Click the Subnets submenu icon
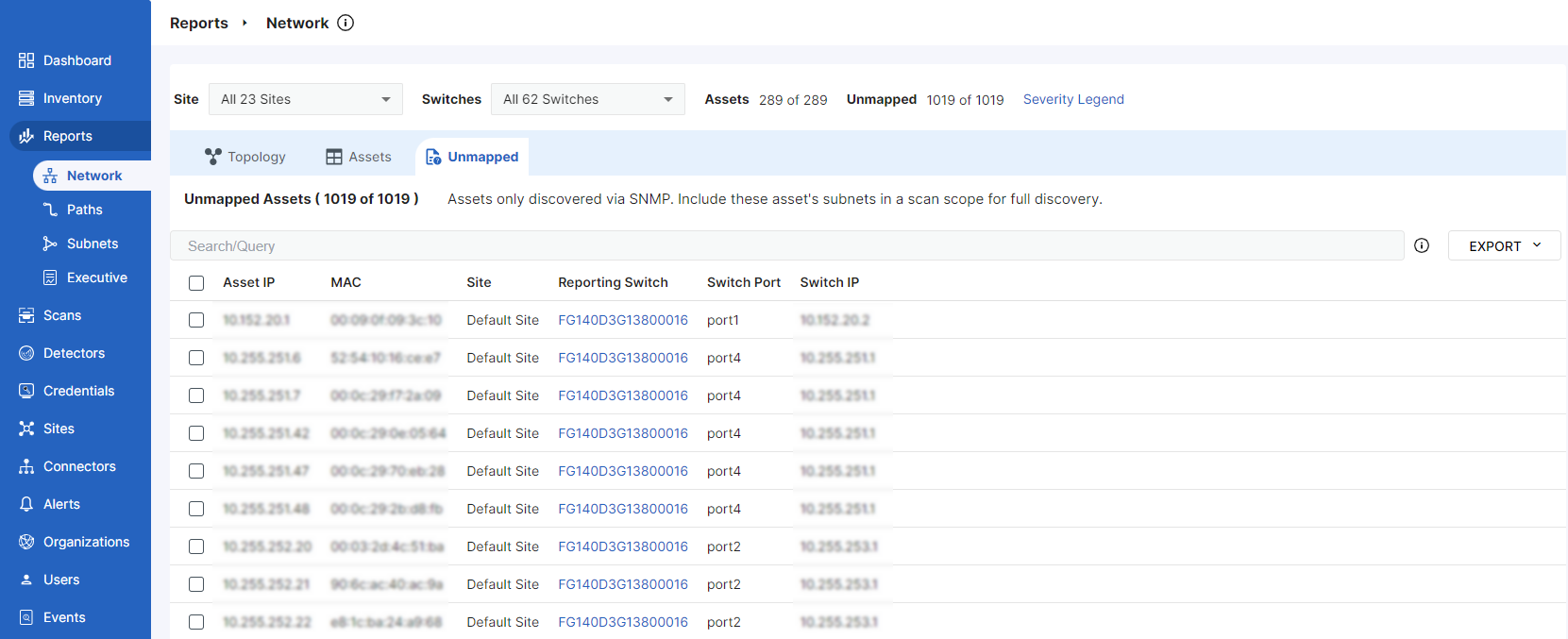This screenshot has width=1568, height=639. pos(50,244)
